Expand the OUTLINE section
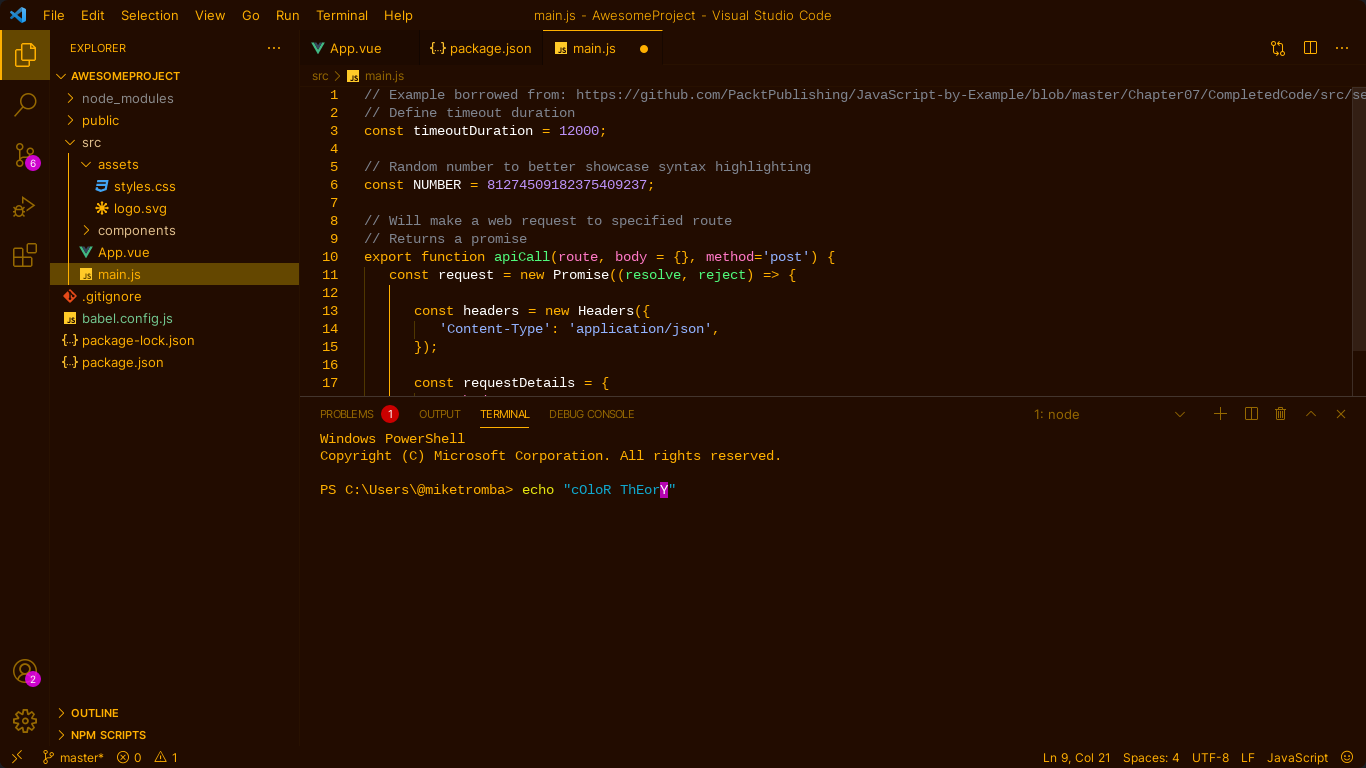Viewport: 1366px width, 768px height. tap(94, 713)
